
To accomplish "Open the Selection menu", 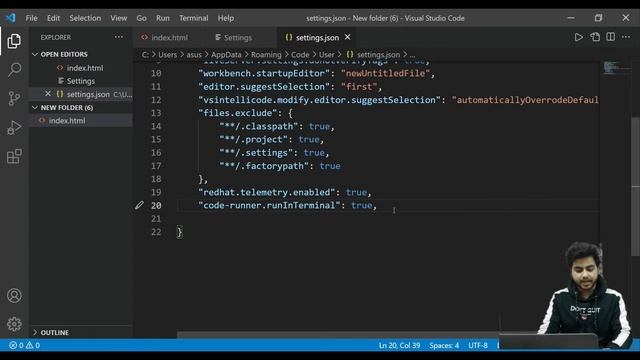I will (85, 18).
